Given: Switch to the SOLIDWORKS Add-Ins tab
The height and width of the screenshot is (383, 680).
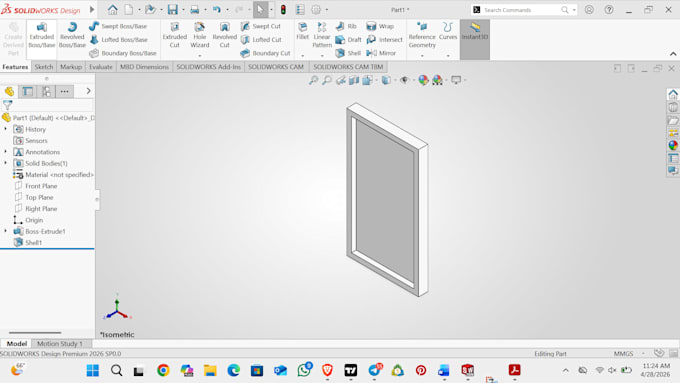Looking at the screenshot, I should coord(208,67).
